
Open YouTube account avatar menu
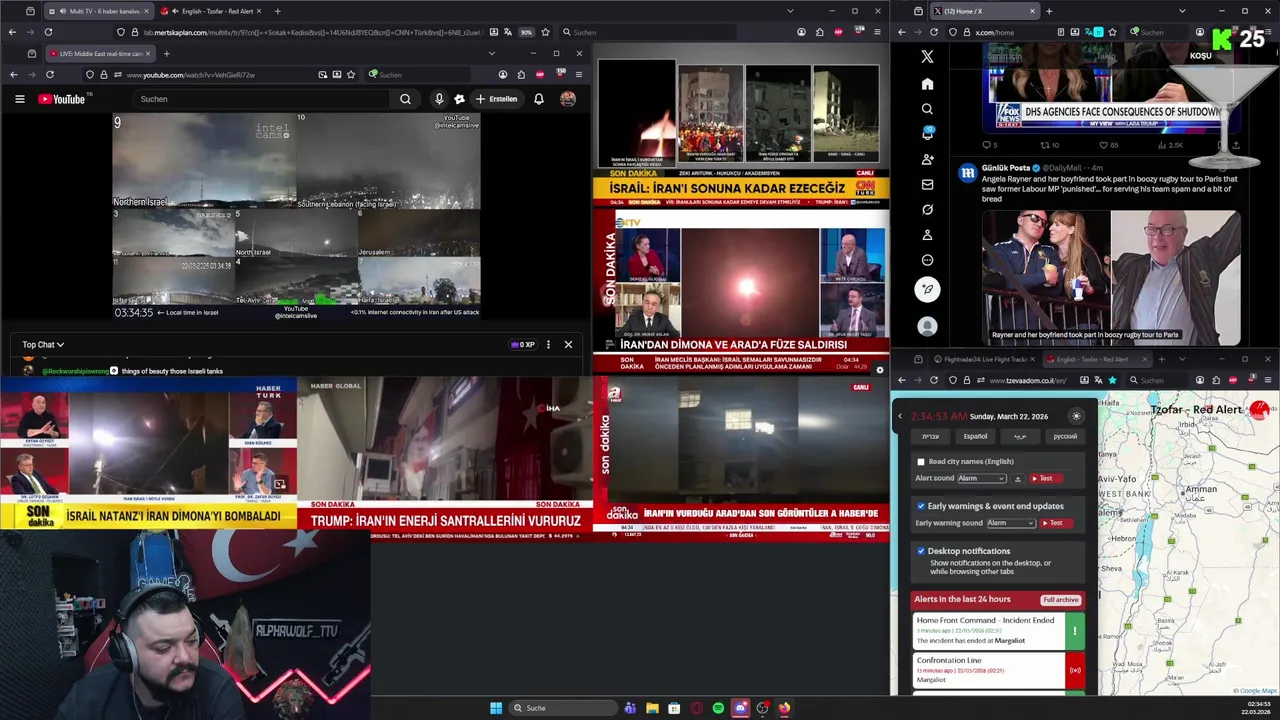click(x=568, y=99)
